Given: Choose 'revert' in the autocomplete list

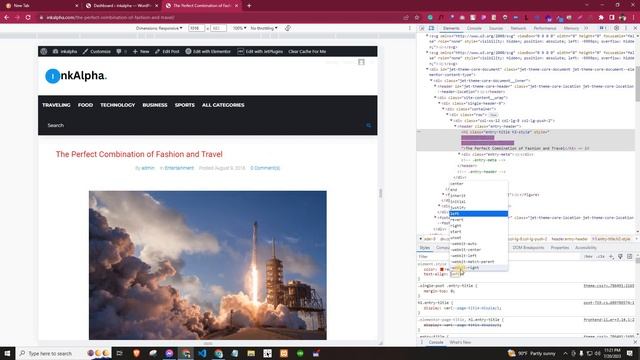Looking at the screenshot, I should click(x=478, y=220).
